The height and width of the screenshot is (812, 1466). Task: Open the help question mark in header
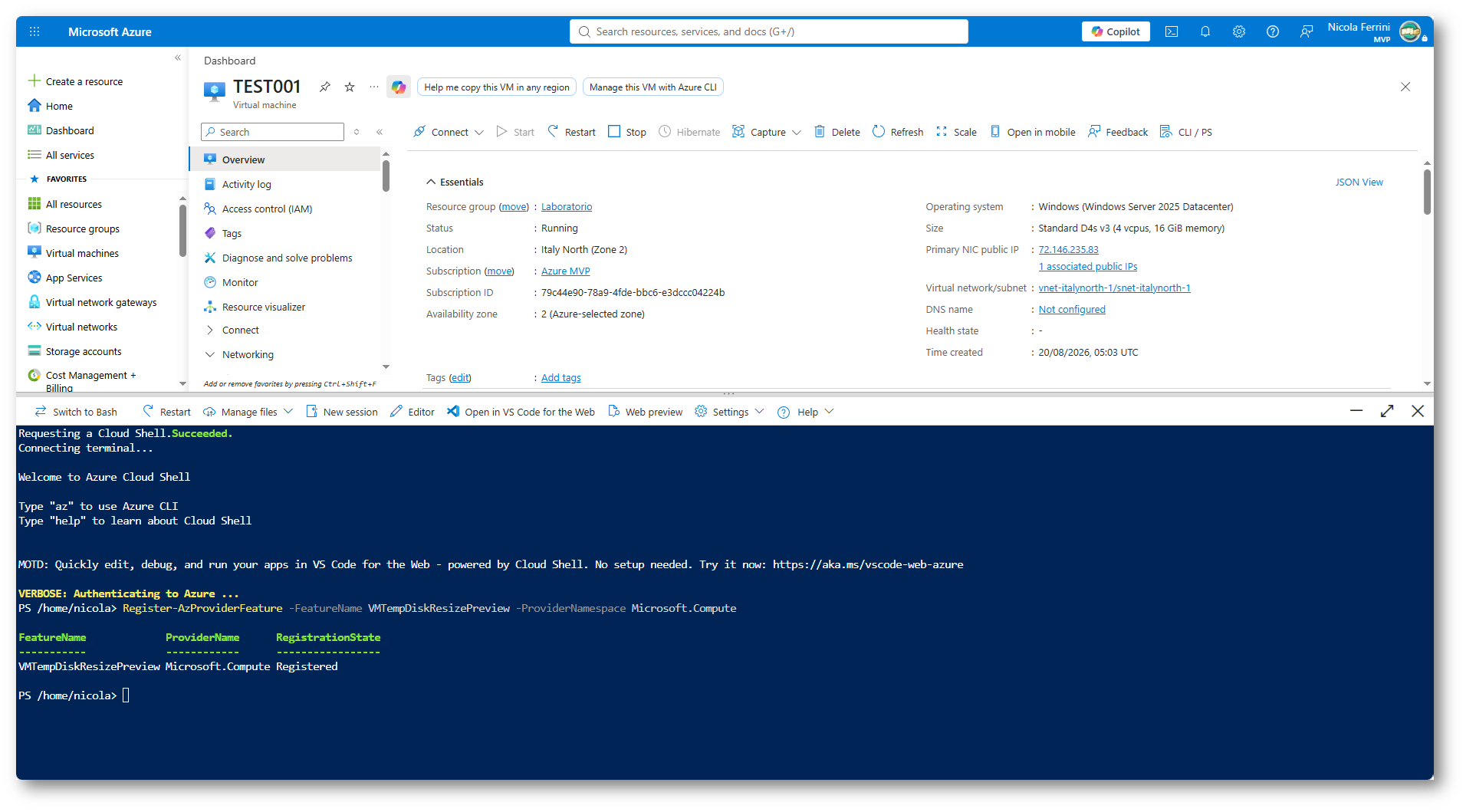(1273, 31)
